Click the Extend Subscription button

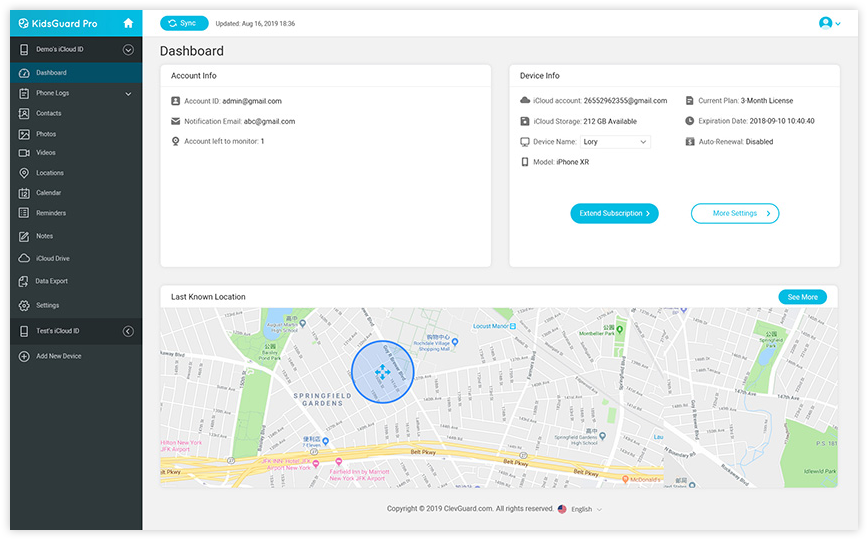[614, 213]
